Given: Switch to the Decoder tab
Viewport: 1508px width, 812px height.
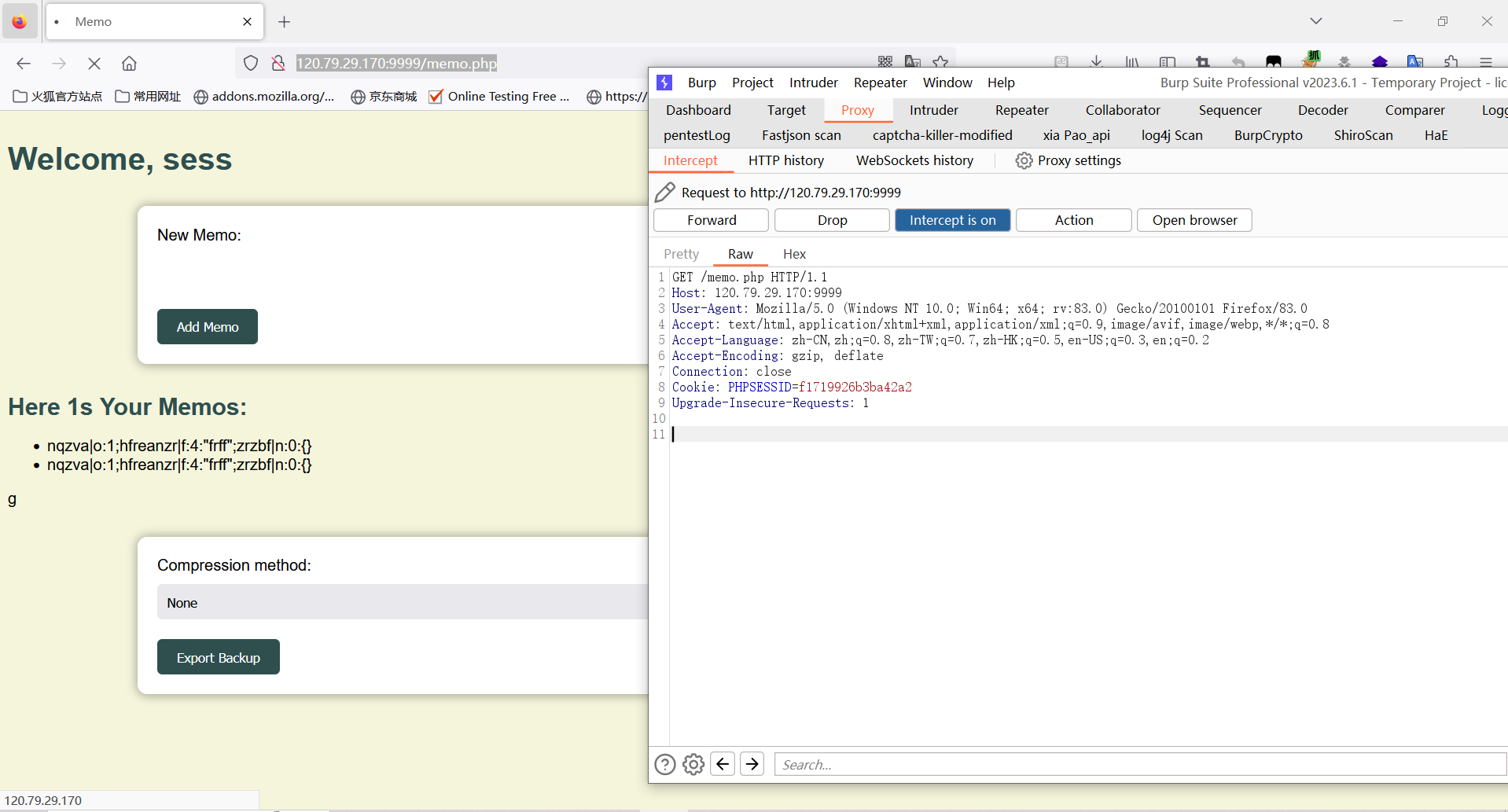Looking at the screenshot, I should point(1323,110).
